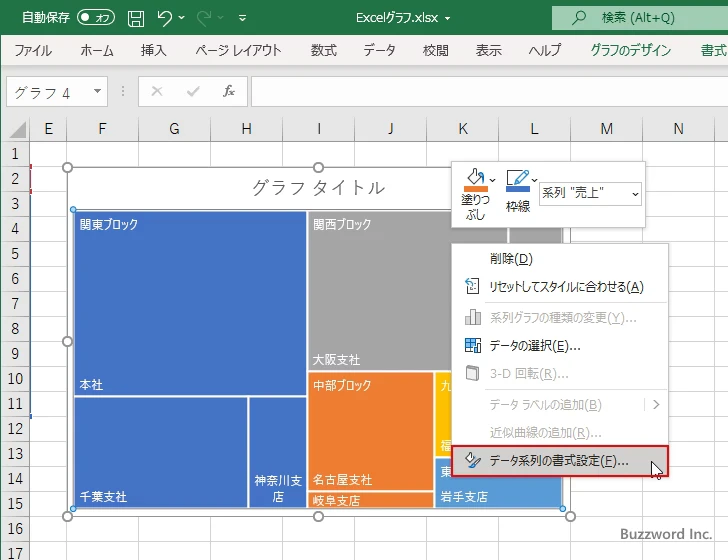The width and height of the screenshot is (728, 560).
Task: Click the 関東ブロック label in treemap
Action: (109, 224)
